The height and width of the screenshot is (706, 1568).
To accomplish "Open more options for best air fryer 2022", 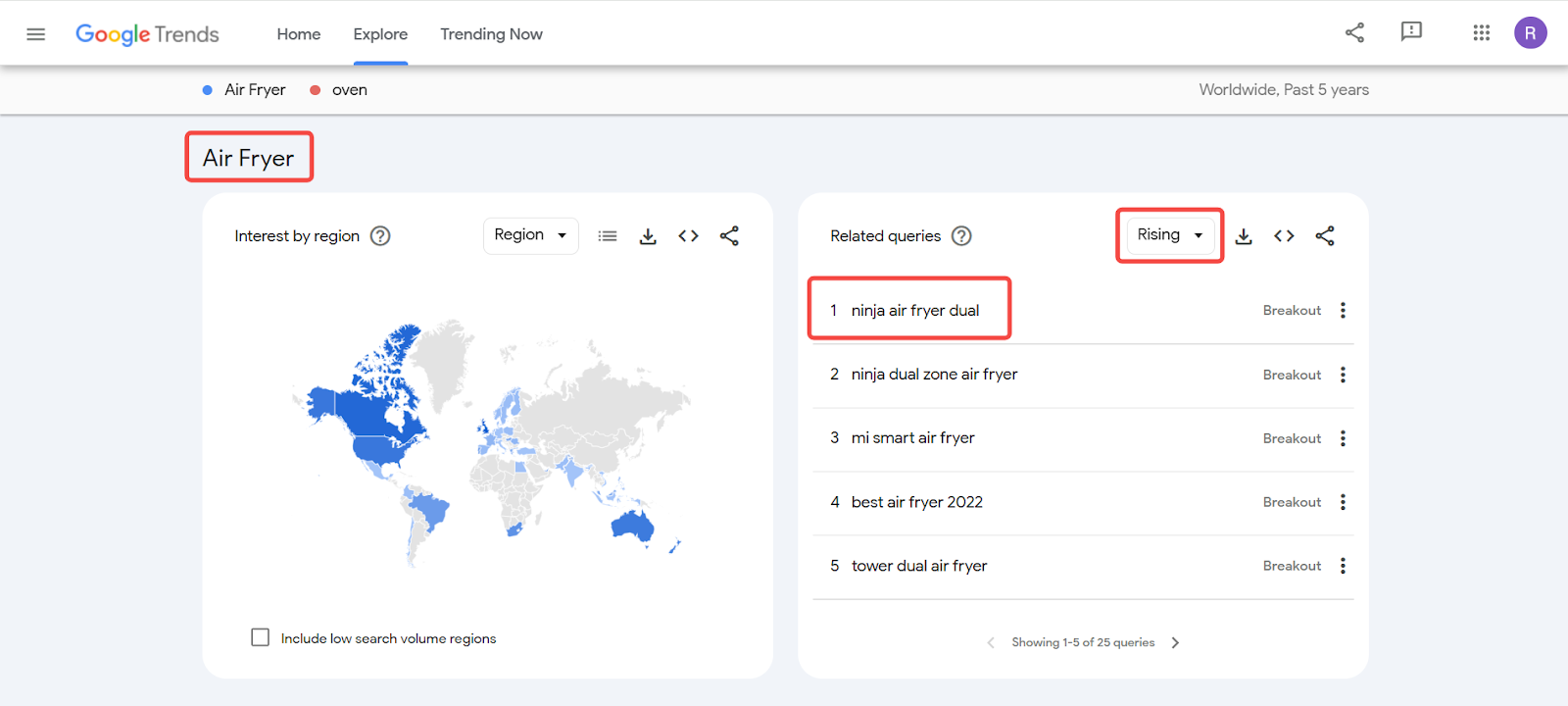I will (x=1343, y=502).
